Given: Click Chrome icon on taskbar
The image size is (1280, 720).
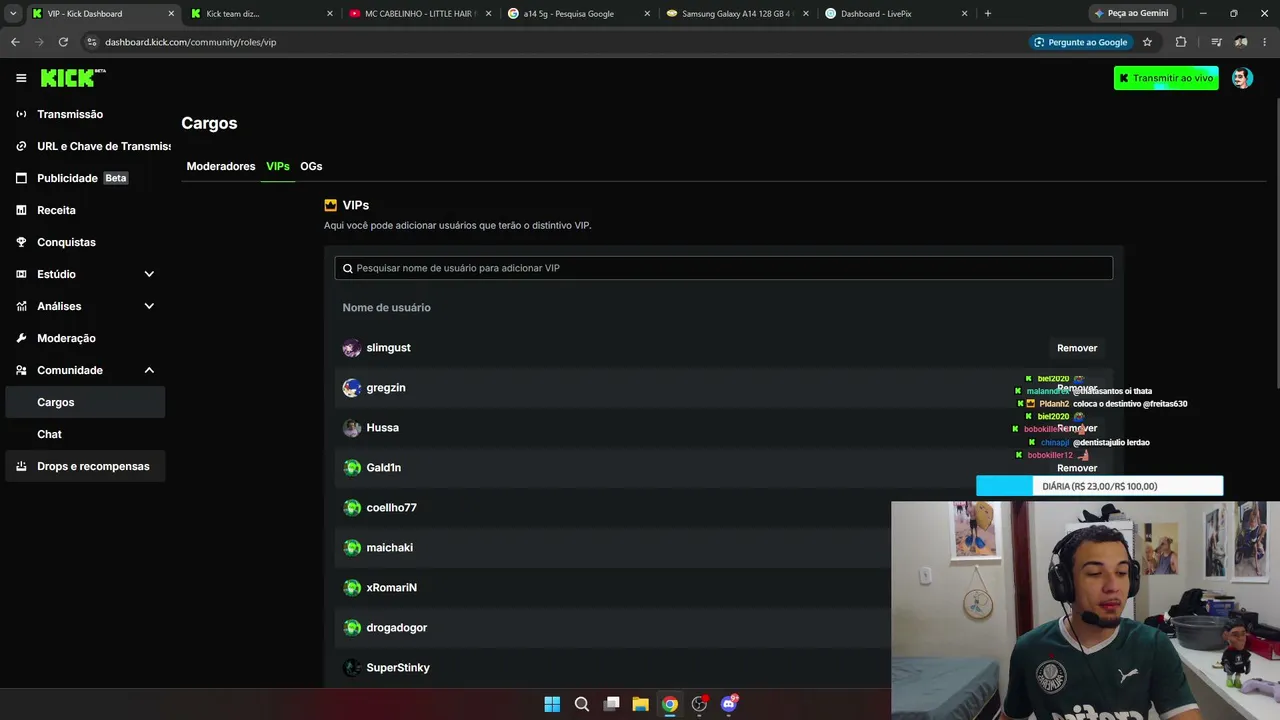Looking at the screenshot, I should click(670, 704).
